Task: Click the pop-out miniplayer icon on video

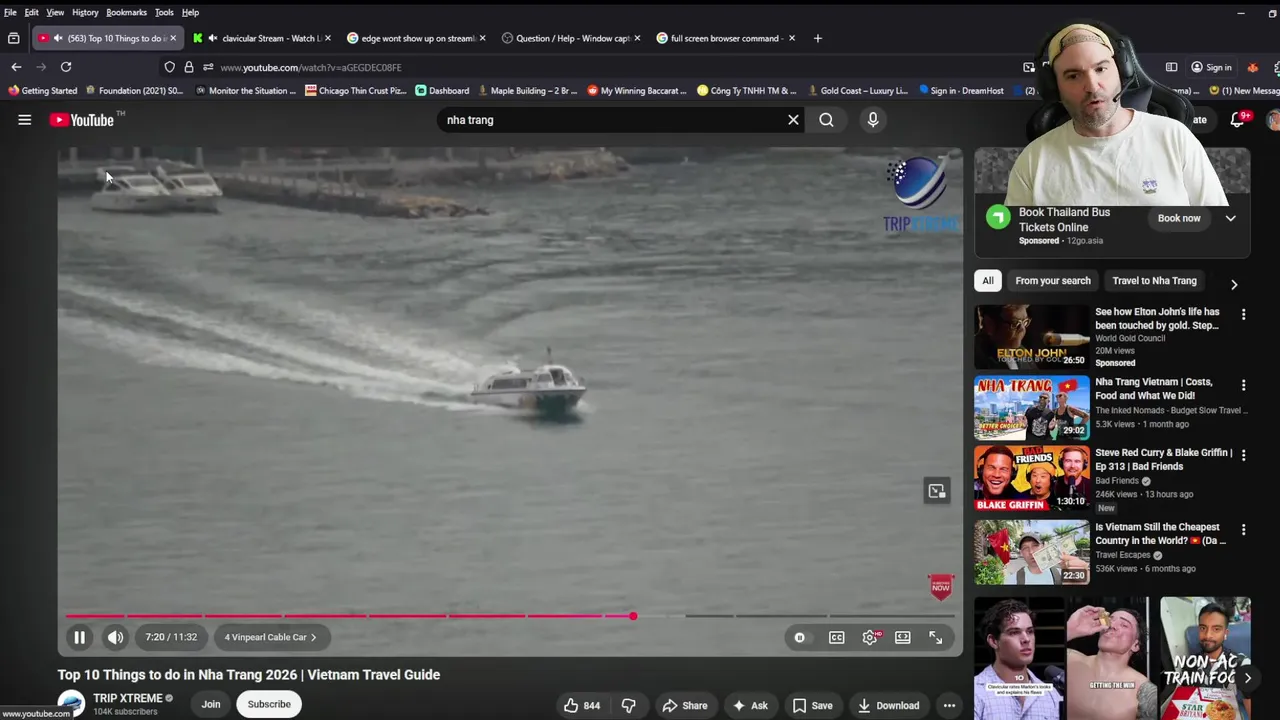Action: [936, 491]
